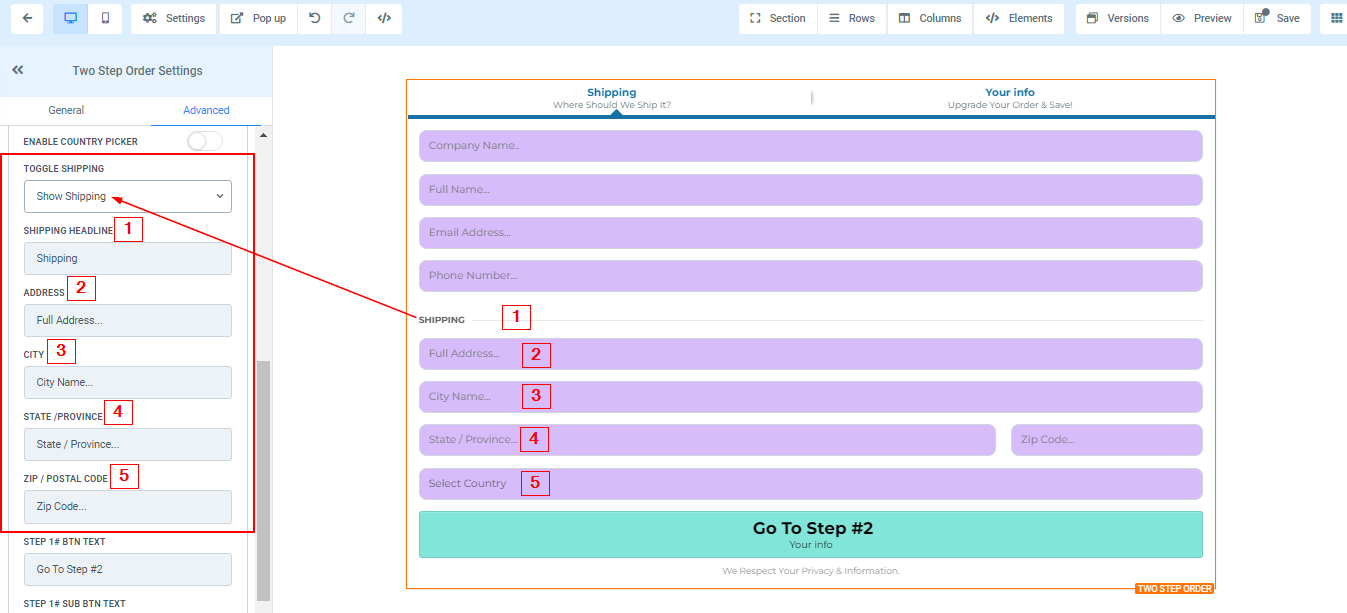Switch to desktop view icon

coord(70,18)
